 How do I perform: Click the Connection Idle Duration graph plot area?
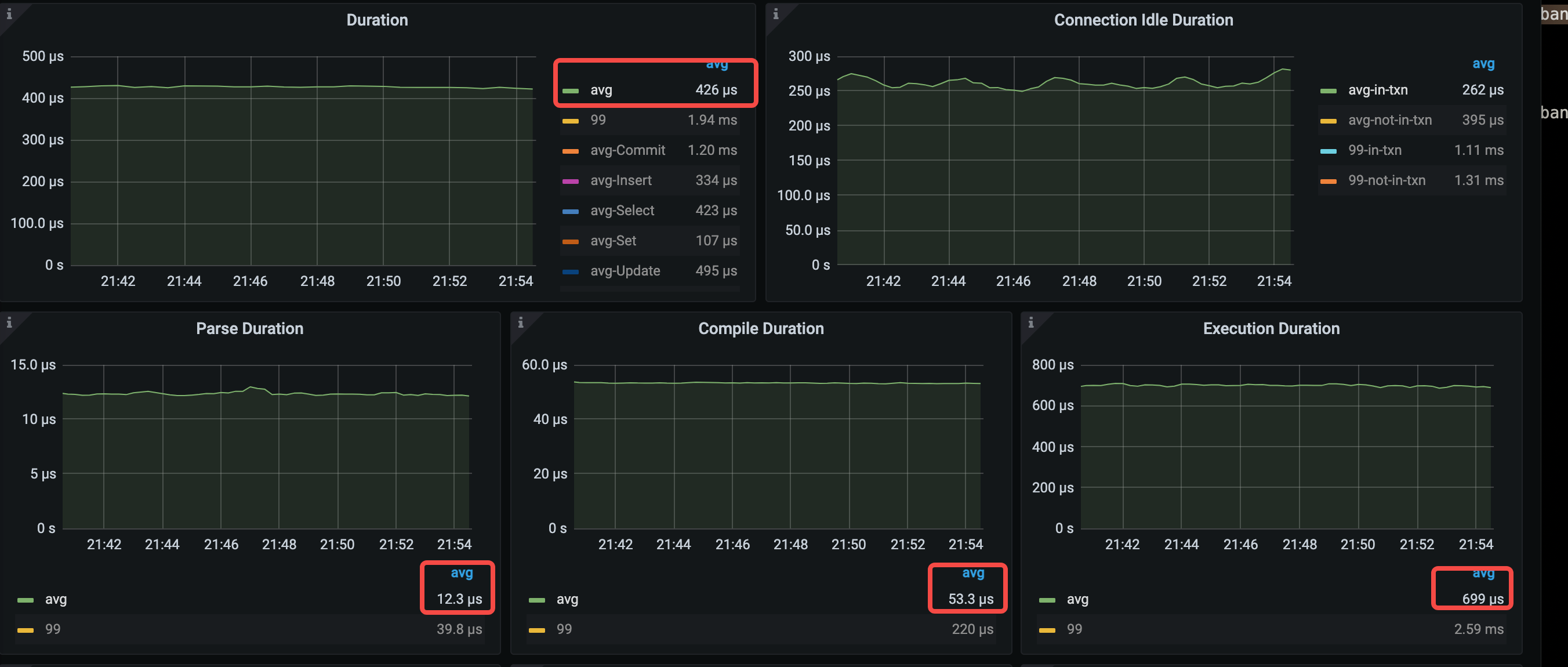[1065, 161]
